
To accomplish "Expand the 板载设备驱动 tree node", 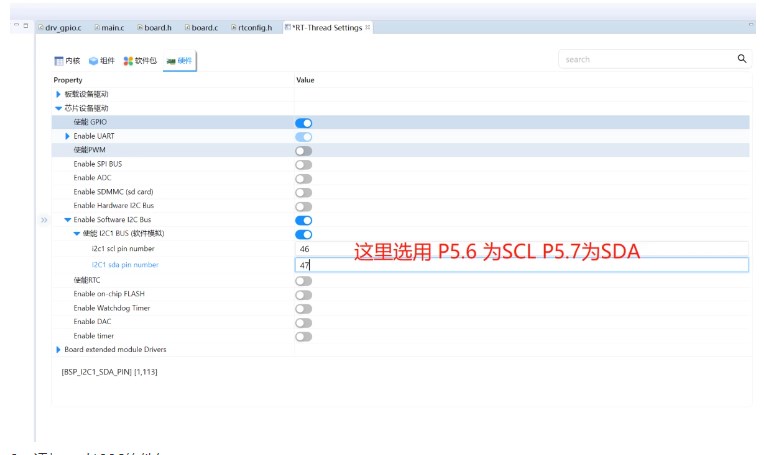I will 58,94.
